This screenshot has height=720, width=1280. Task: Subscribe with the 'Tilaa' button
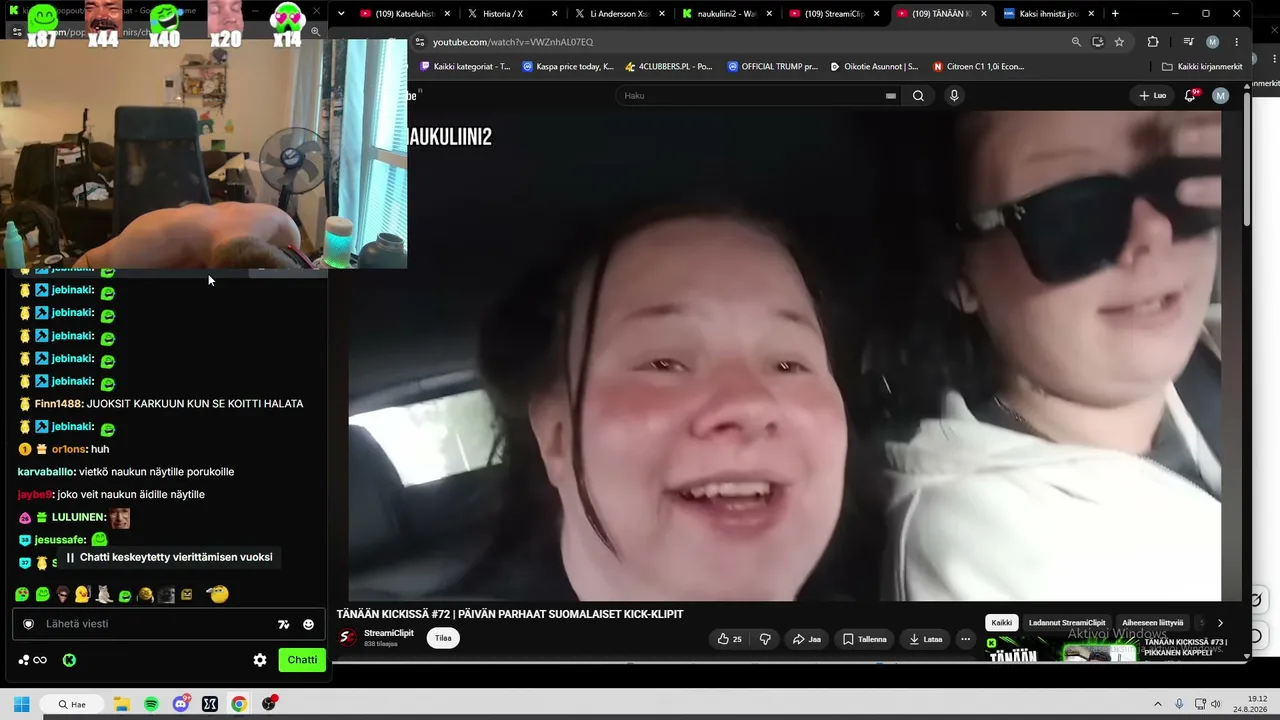click(x=443, y=638)
